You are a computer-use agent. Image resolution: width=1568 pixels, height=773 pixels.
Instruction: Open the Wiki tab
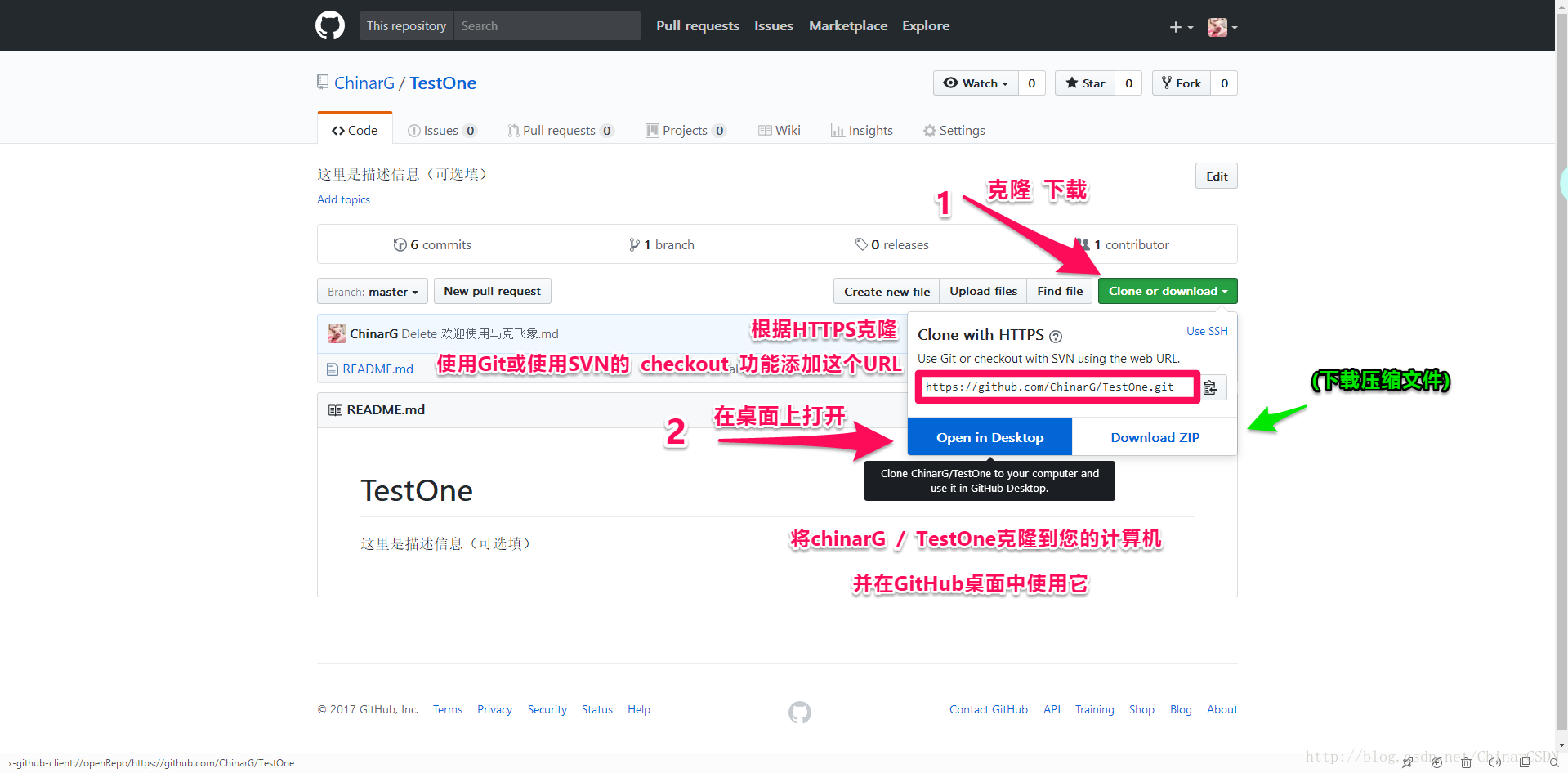pyautogui.click(x=780, y=131)
